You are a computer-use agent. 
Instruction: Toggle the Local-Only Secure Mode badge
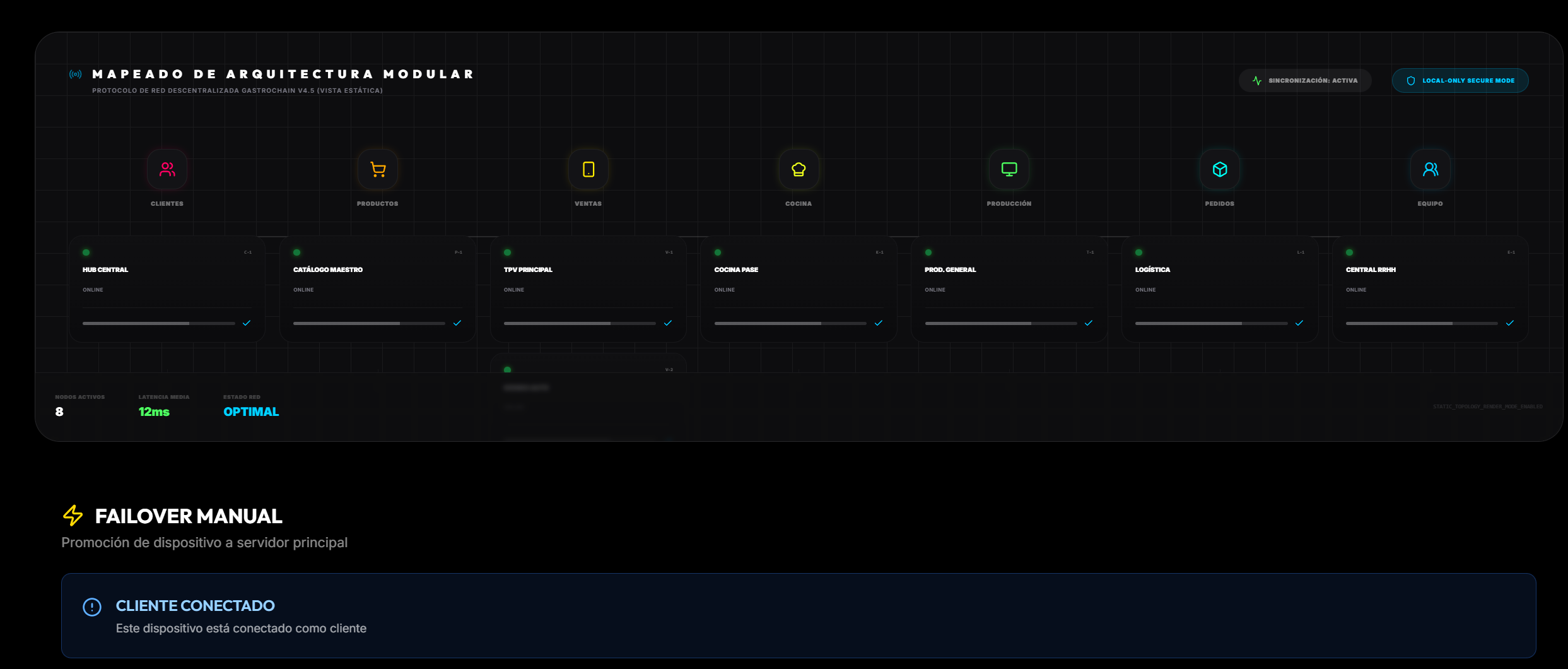pos(1460,81)
